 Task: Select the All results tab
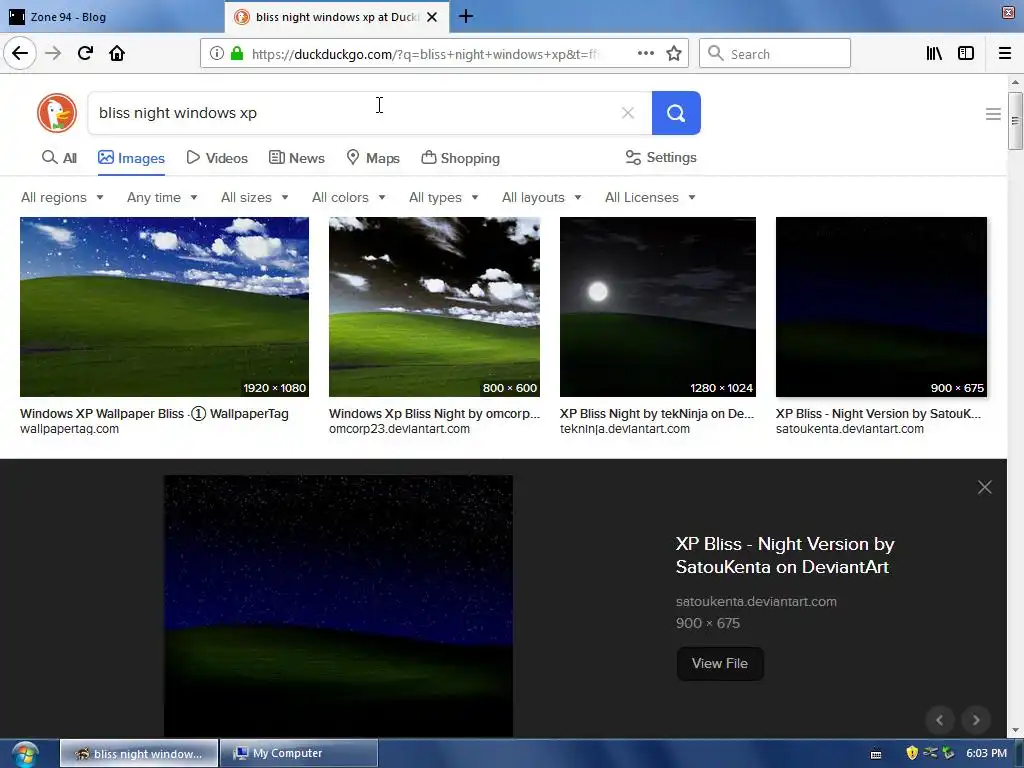click(59, 158)
